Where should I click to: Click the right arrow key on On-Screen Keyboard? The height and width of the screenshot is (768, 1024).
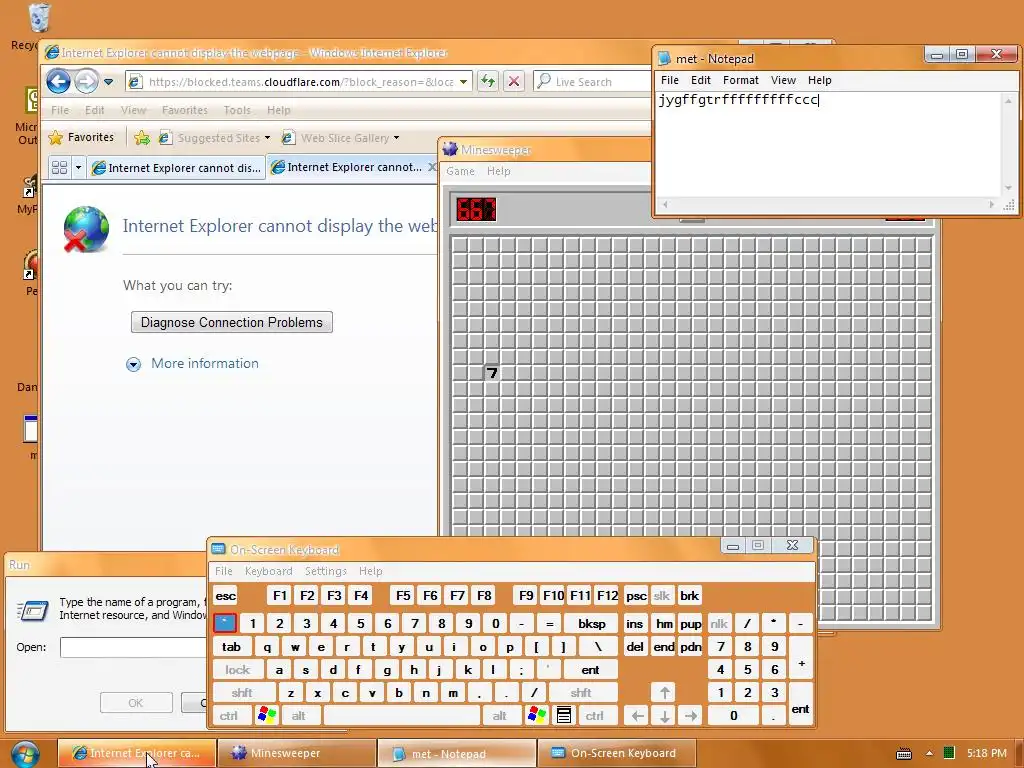pos(691,716)
